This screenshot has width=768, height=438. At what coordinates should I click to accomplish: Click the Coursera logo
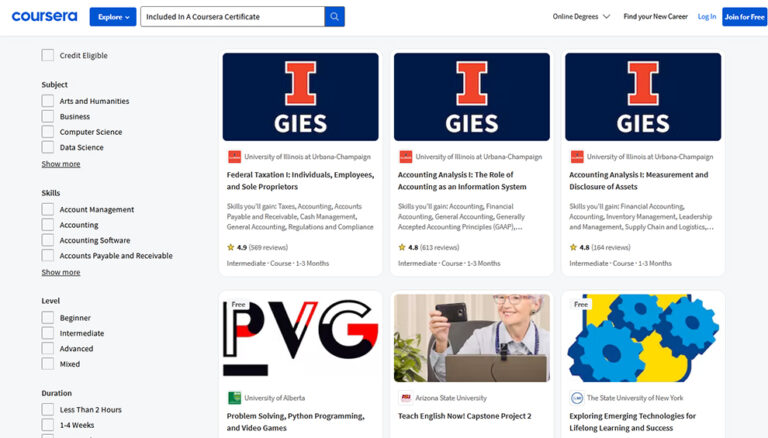(44, 16)
